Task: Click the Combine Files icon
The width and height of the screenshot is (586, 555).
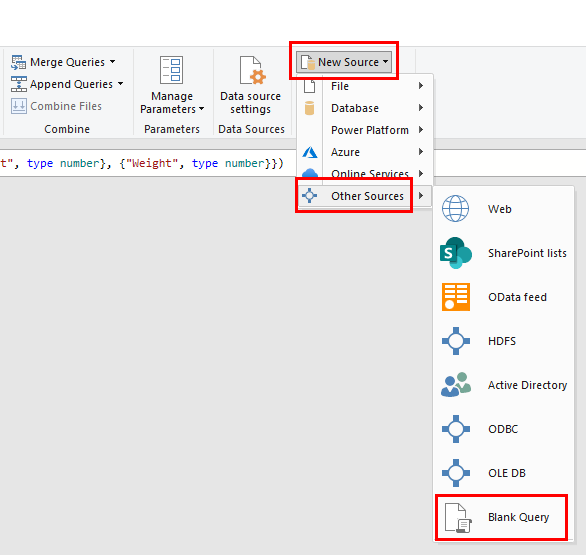Action: coord(18,106)
